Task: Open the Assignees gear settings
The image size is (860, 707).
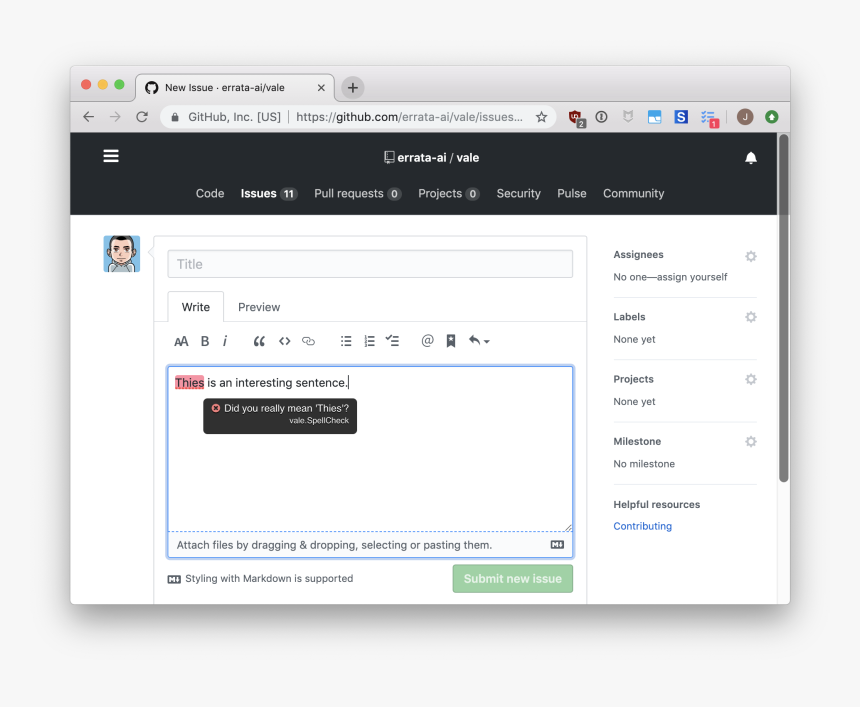Action: pos(751,256)
